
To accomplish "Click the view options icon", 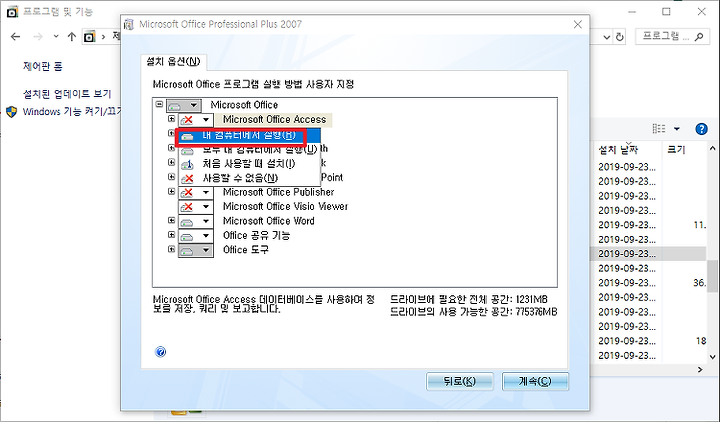I will point(659,129).
